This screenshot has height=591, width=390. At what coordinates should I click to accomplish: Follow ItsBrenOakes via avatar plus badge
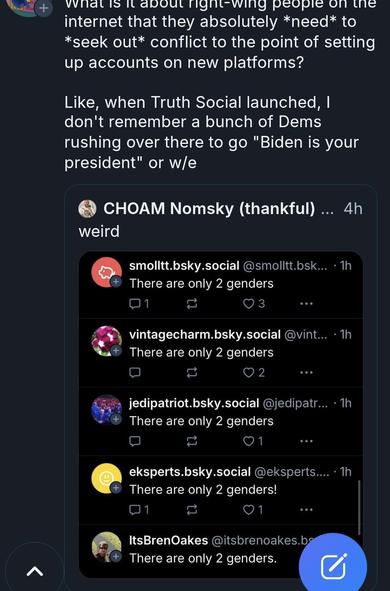pos(116,556)
